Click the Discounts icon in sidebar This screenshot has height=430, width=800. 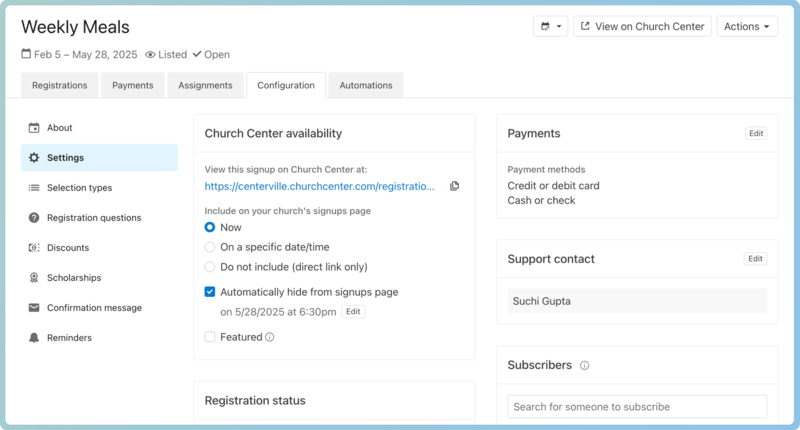point(34,248)
